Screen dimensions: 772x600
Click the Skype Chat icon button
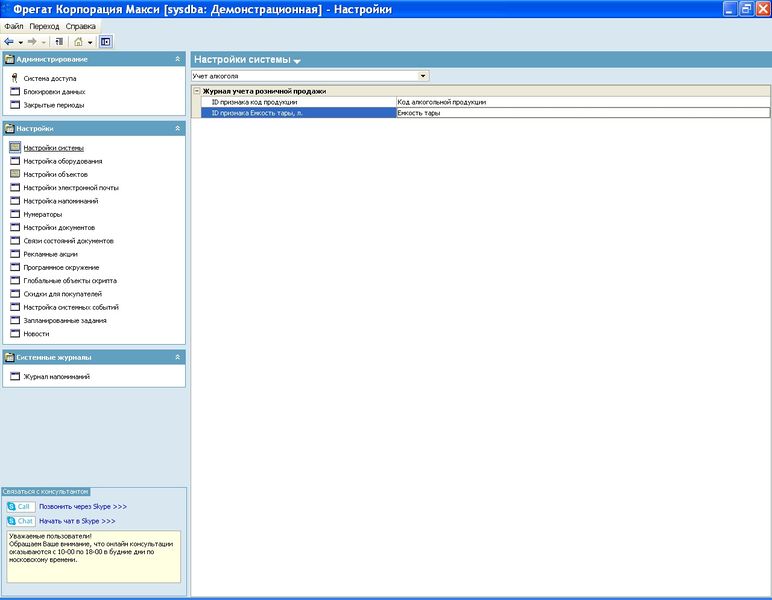(20, 521)
